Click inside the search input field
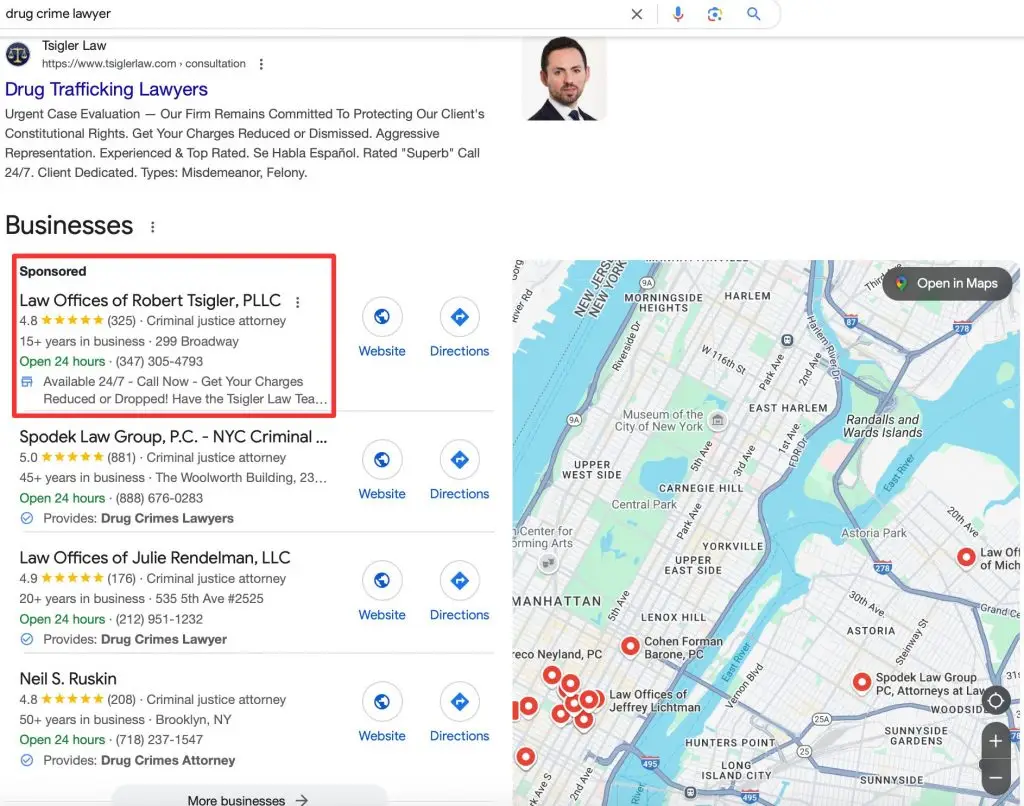This screenshot has width=1024, height=806. 300,15
